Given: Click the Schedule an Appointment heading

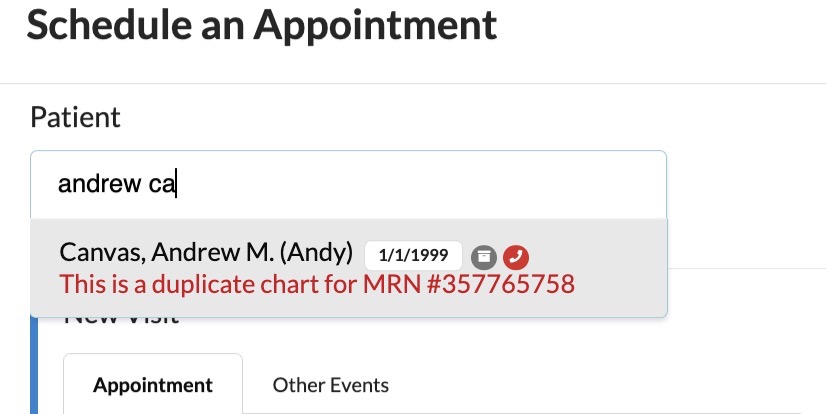Looking at the screenshot, I should [x=261, y=25].
